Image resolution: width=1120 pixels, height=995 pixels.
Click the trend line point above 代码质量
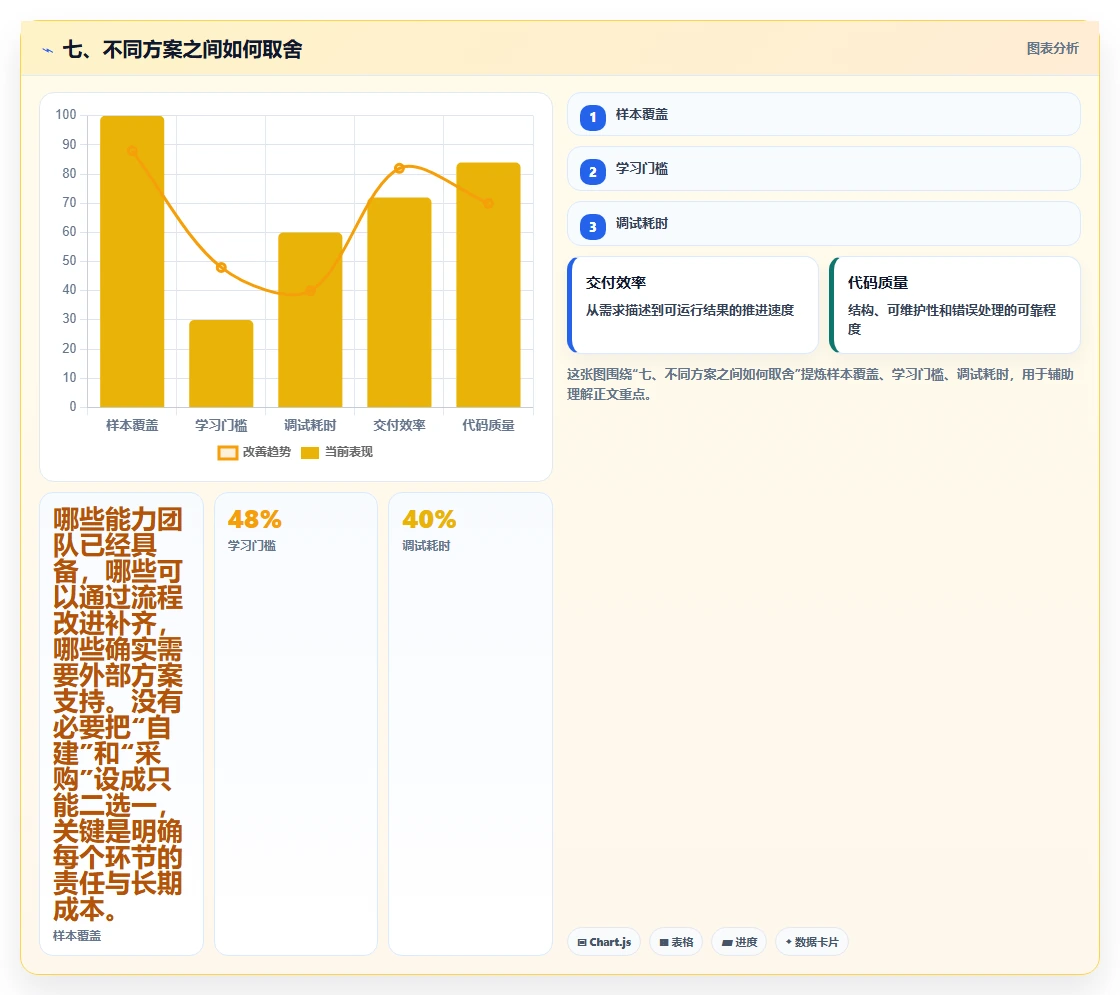pos(489,204)
